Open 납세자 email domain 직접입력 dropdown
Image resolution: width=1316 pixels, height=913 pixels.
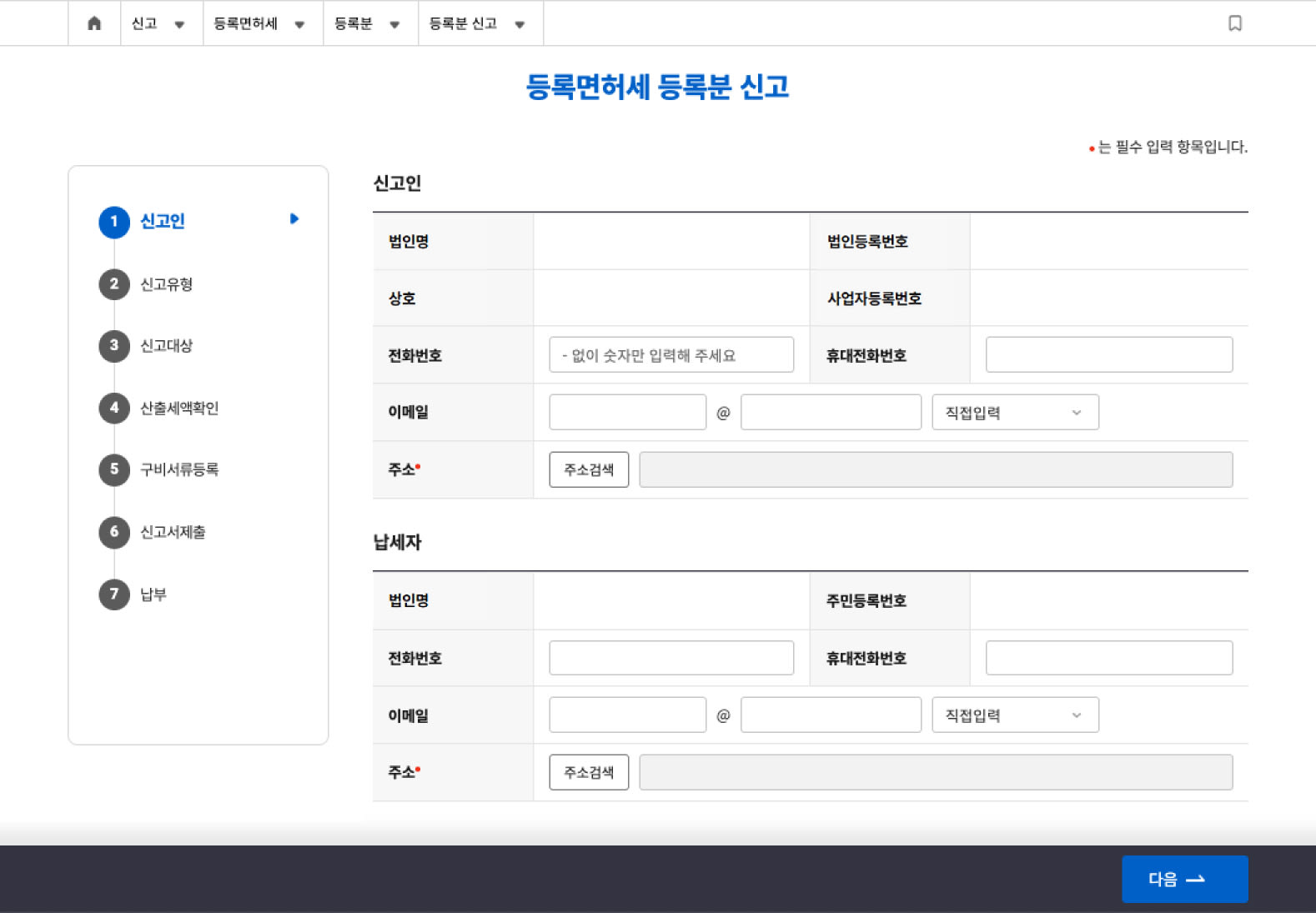click(1015, 715)
